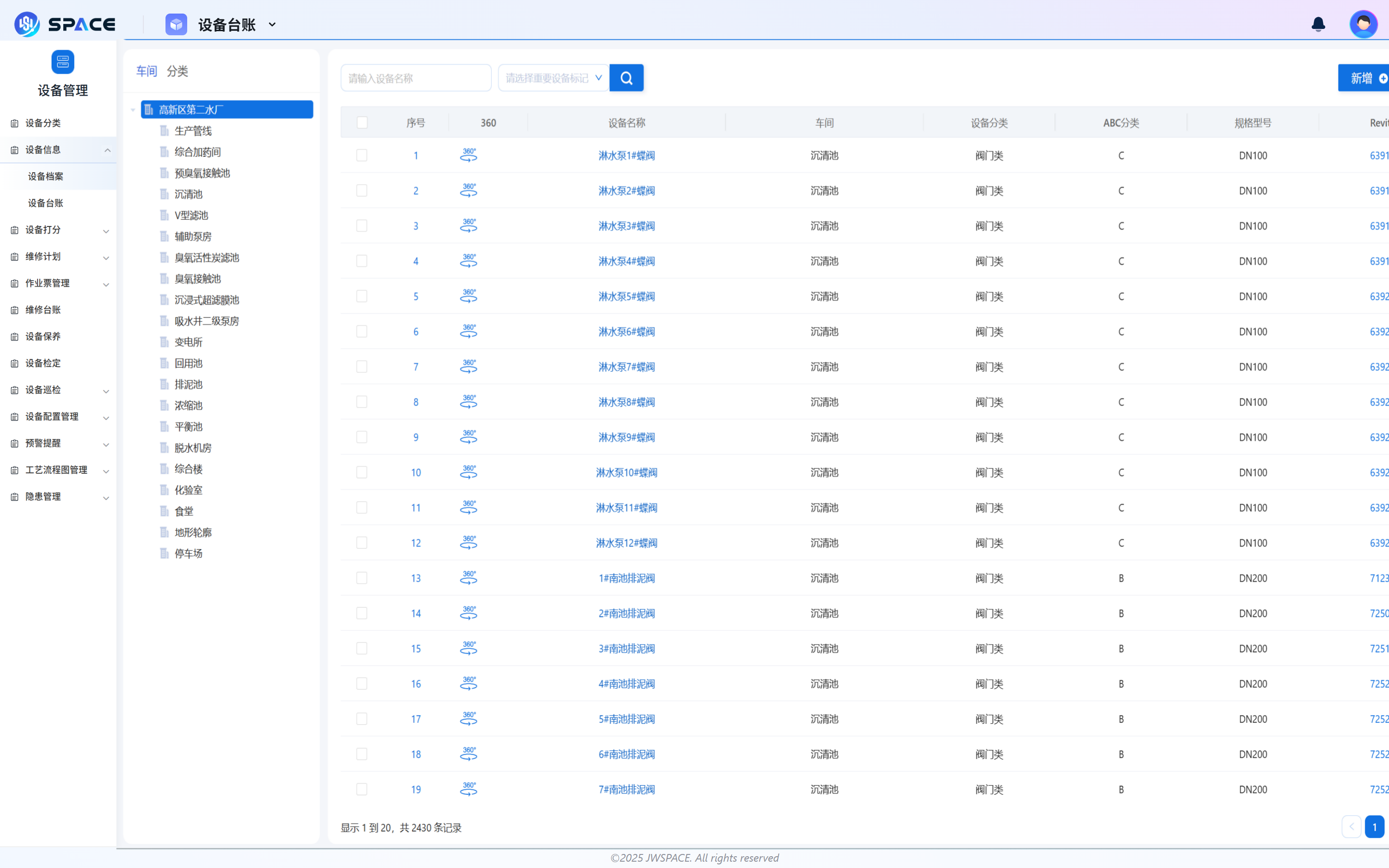Click the 设备台账 cube icon in header
Screen dimensions: 1389x868
176,25
